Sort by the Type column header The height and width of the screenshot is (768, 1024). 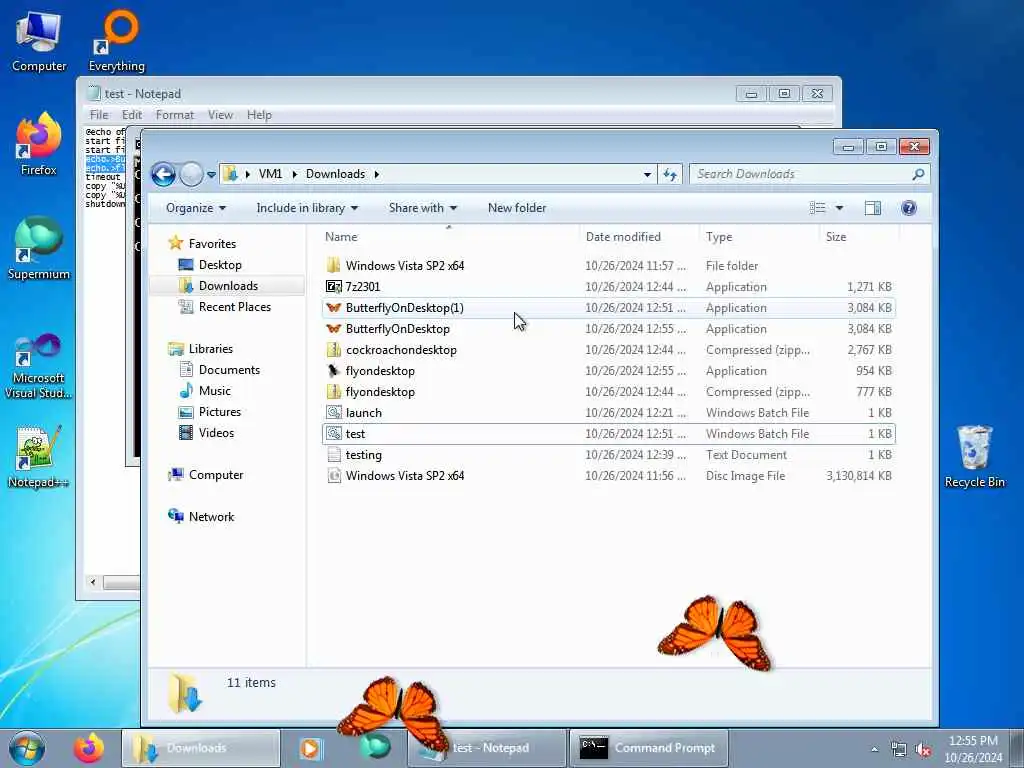pyautogui.click(x=758, y=237)
